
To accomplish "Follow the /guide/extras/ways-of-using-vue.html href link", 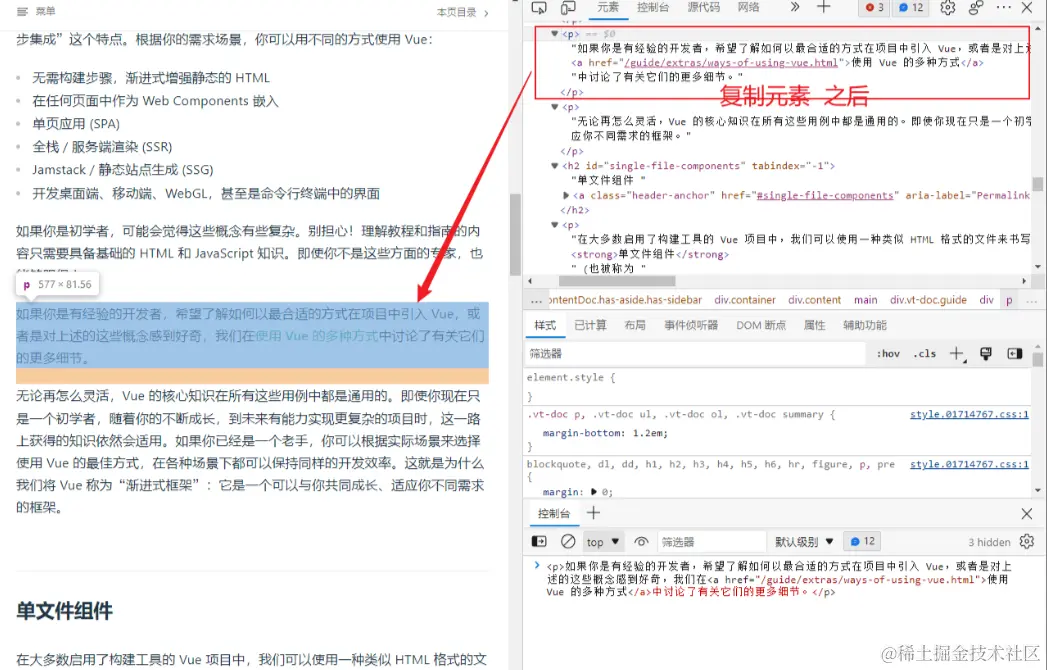I will (730, 63).
